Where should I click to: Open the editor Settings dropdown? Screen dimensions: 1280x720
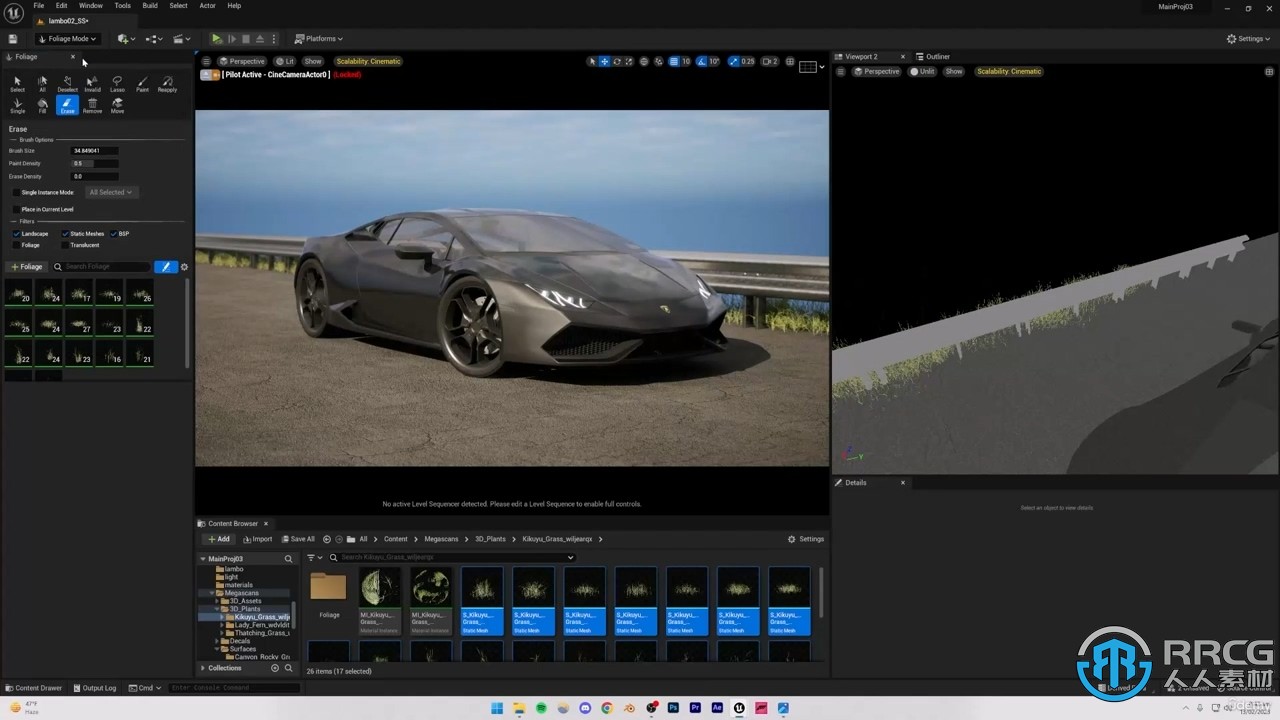pyautogui.click(x=1249, y=39)
